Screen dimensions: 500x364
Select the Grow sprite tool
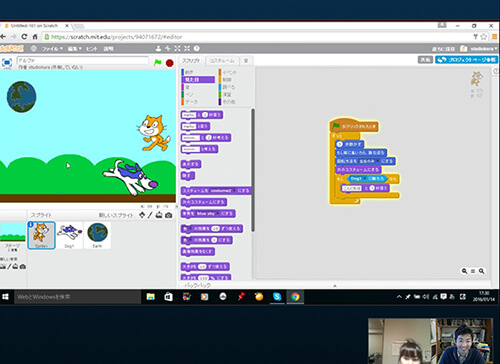click(177, 49)
